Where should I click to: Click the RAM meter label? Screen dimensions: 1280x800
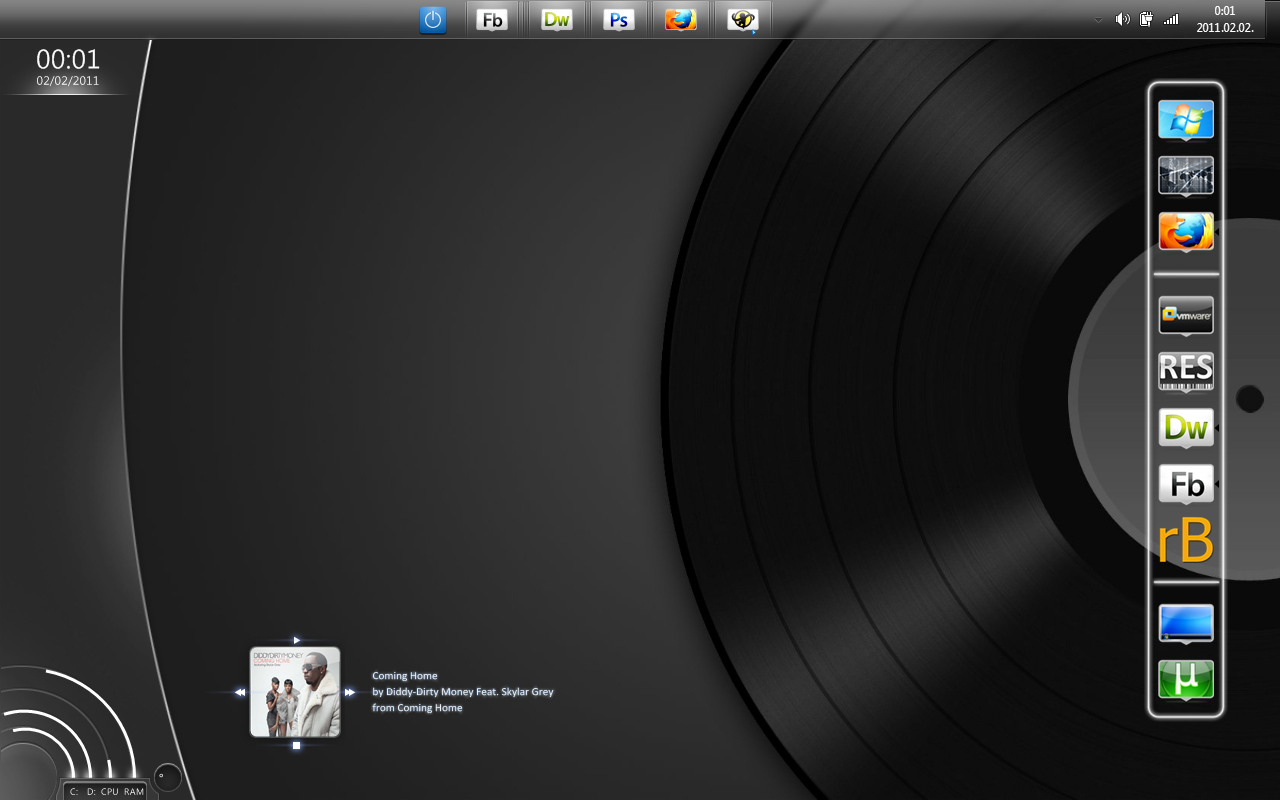(134, 792)
